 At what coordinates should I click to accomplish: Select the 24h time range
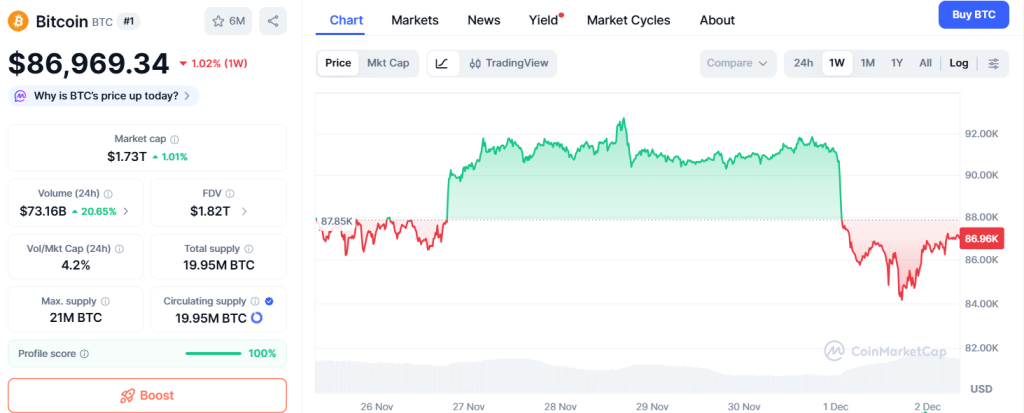tap(803, 63)
